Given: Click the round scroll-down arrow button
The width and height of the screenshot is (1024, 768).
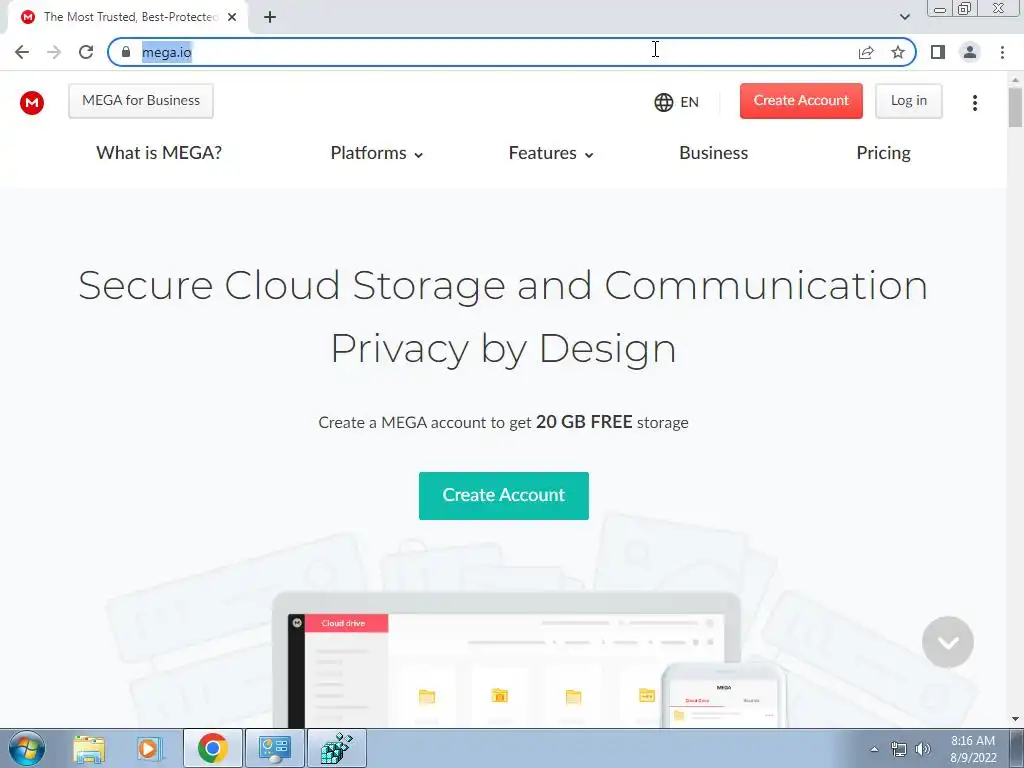Looking at the screenshot, I should tap(948, 642).
